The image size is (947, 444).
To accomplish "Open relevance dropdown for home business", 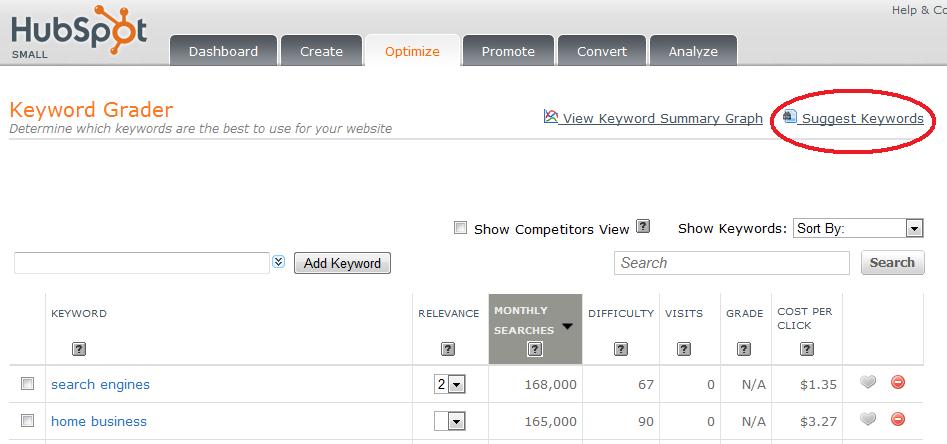I will pyautogui.click(x=449, y=421).
